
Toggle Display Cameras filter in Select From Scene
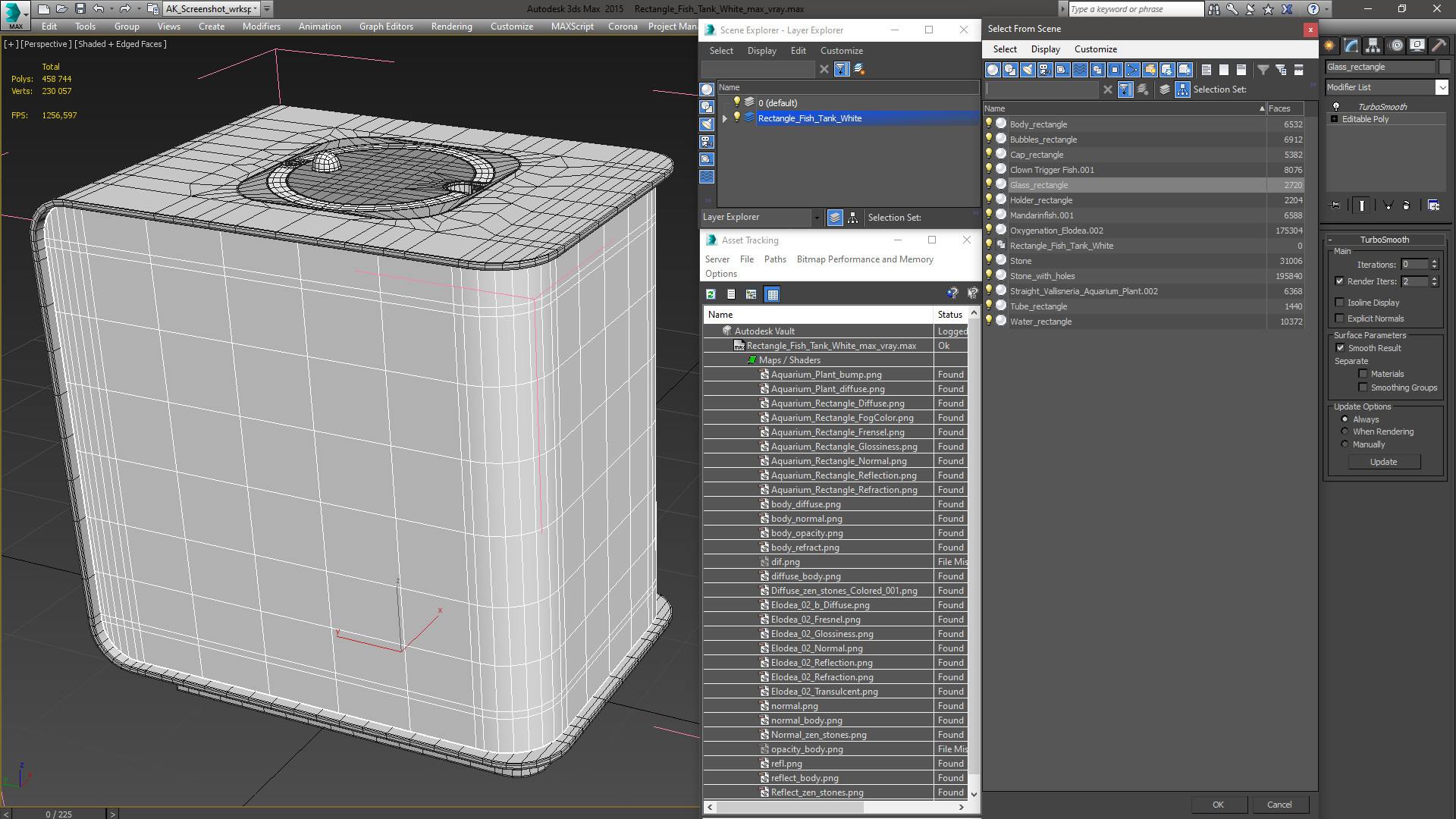1045,70
